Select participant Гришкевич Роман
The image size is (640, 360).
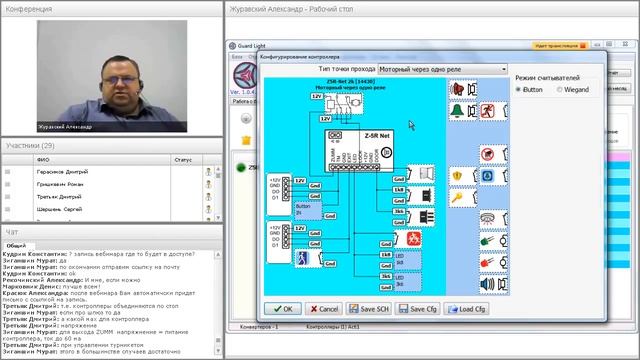(60, 184)
